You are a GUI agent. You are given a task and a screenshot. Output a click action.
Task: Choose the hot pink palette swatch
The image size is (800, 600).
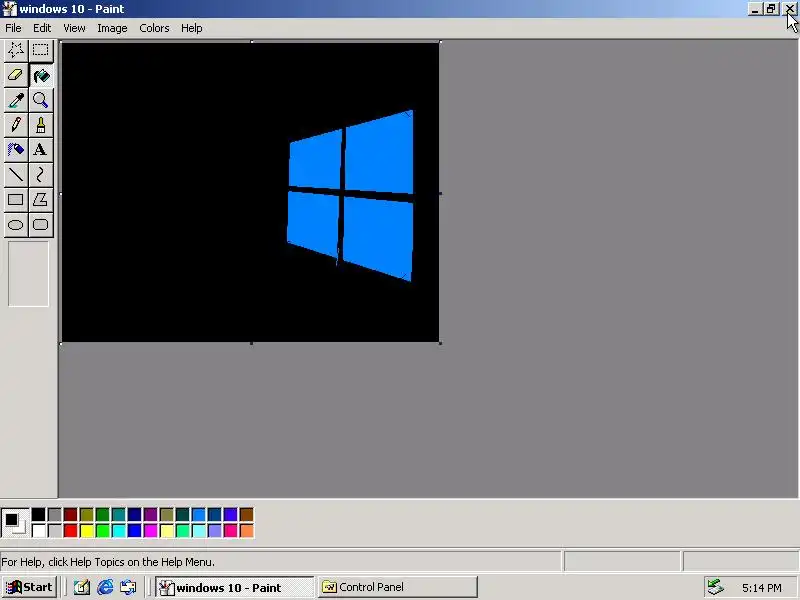[x=231, y=531]
